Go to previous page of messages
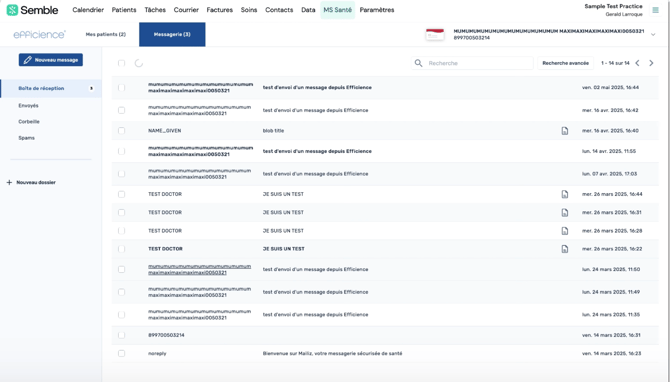The height and width of the screenshot is (382, 670). tap(638, 63)
